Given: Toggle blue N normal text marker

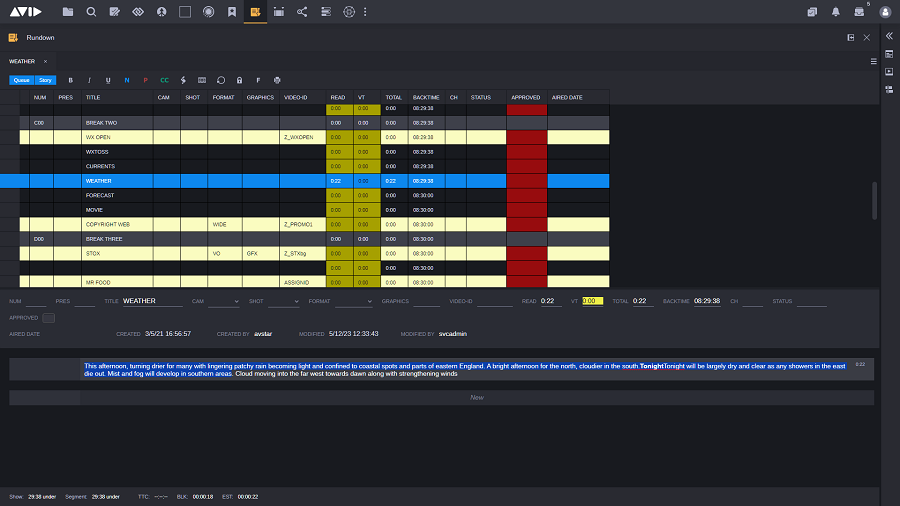Looking at the screenshot, I should [127, 80].
